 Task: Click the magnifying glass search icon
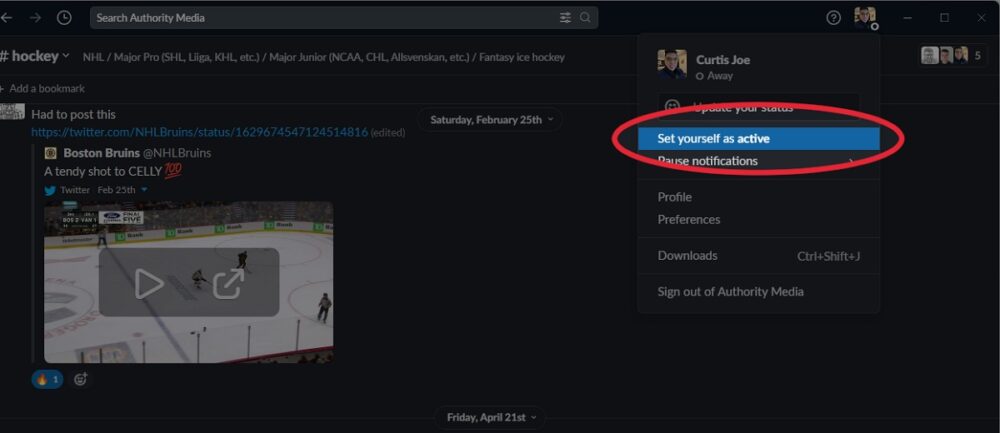click(585, 18)
